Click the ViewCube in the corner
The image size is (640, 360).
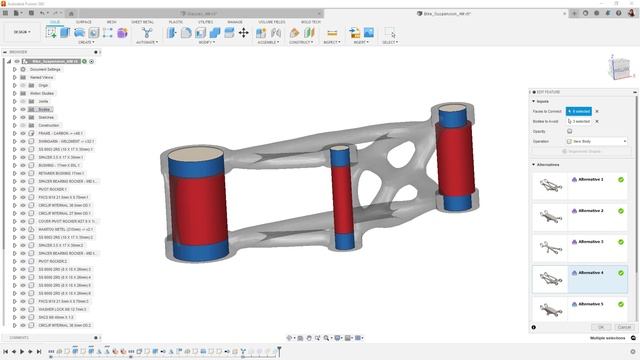coord(620,68)
